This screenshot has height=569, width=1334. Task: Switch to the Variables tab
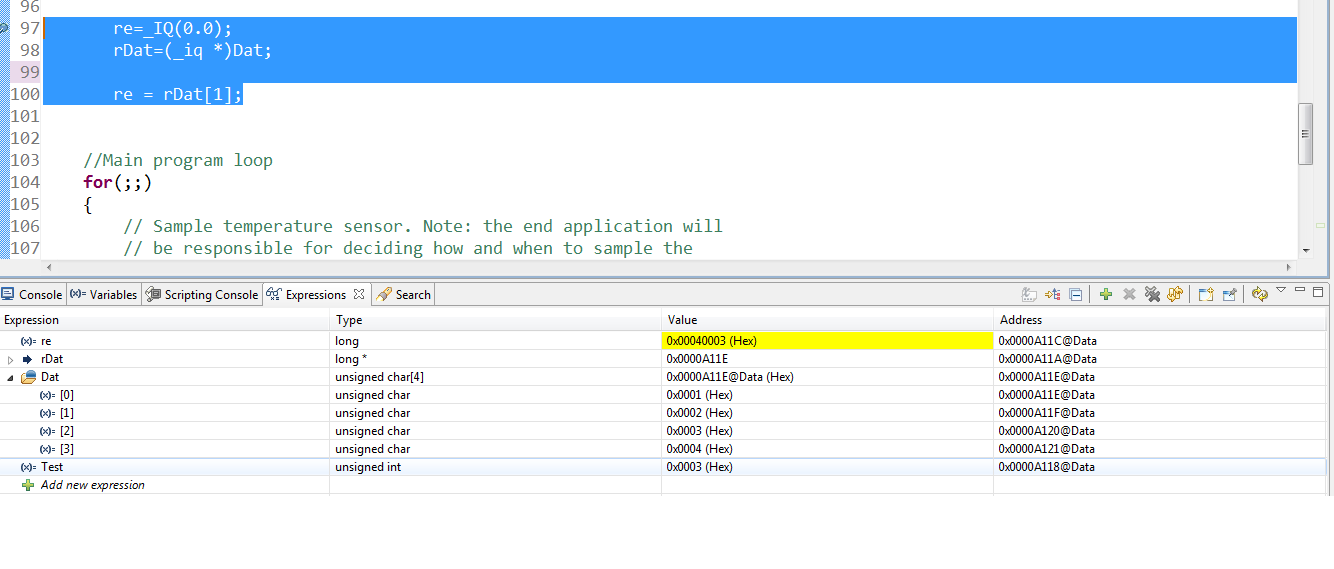click(105, 295)
